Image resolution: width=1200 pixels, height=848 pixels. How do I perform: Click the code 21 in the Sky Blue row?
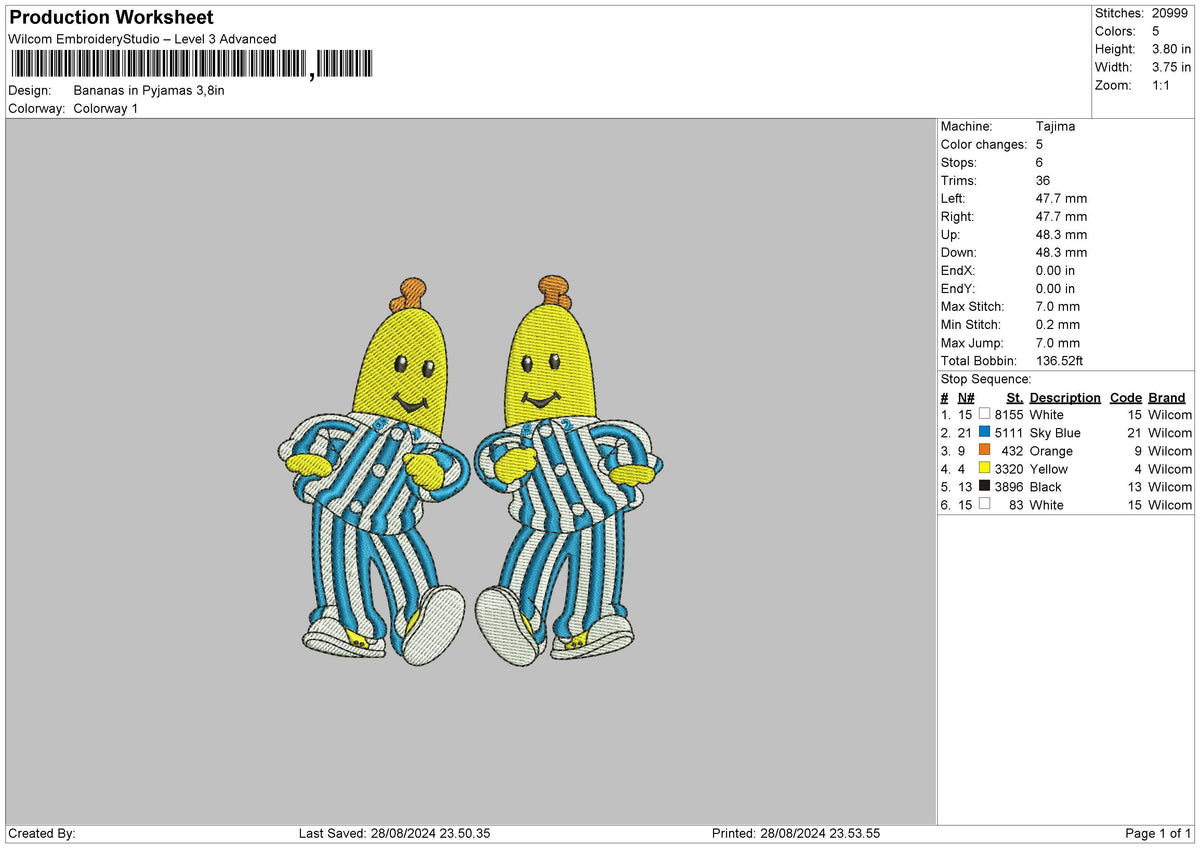click(x=1134, y=433)
